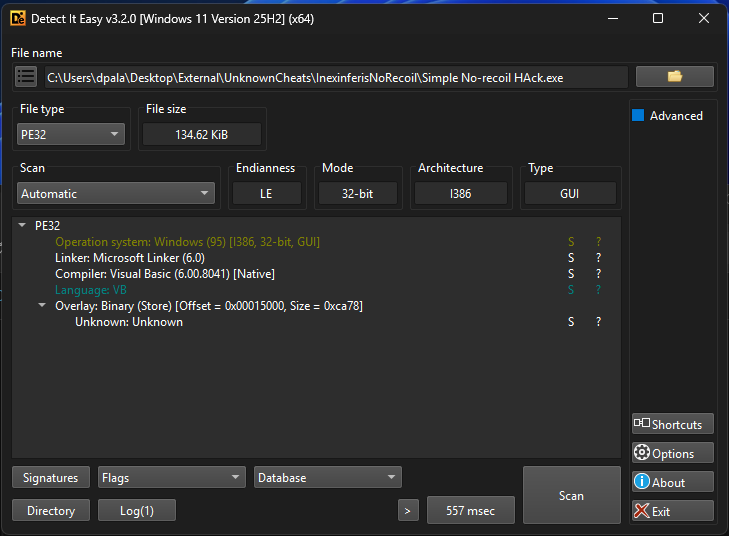Image resolution: width=729 pixels, height=536 pixels.
Task: Click the ? link on the Linker row
Action: (598, 258)
